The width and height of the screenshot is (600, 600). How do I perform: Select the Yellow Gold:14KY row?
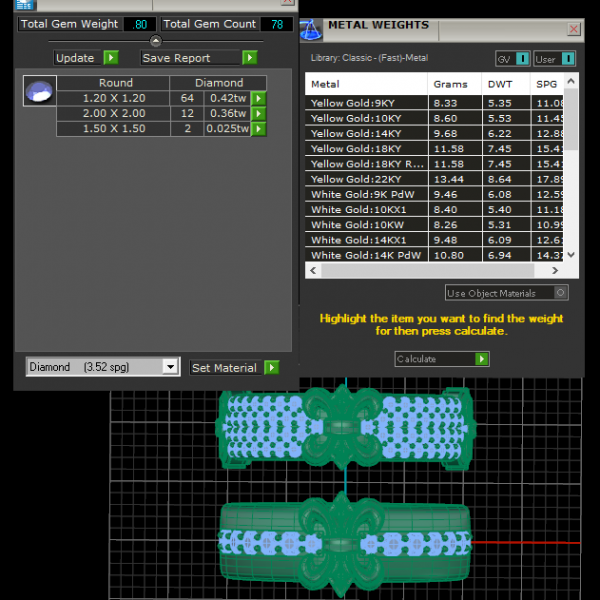[366, 133]
